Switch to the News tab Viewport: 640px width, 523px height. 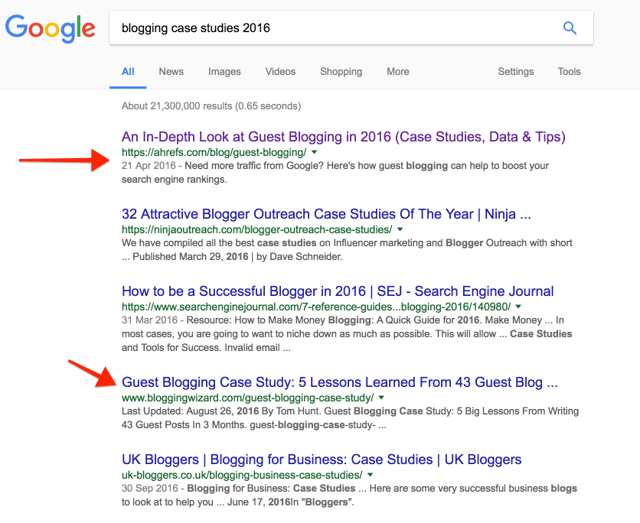(x=171, y=71)
